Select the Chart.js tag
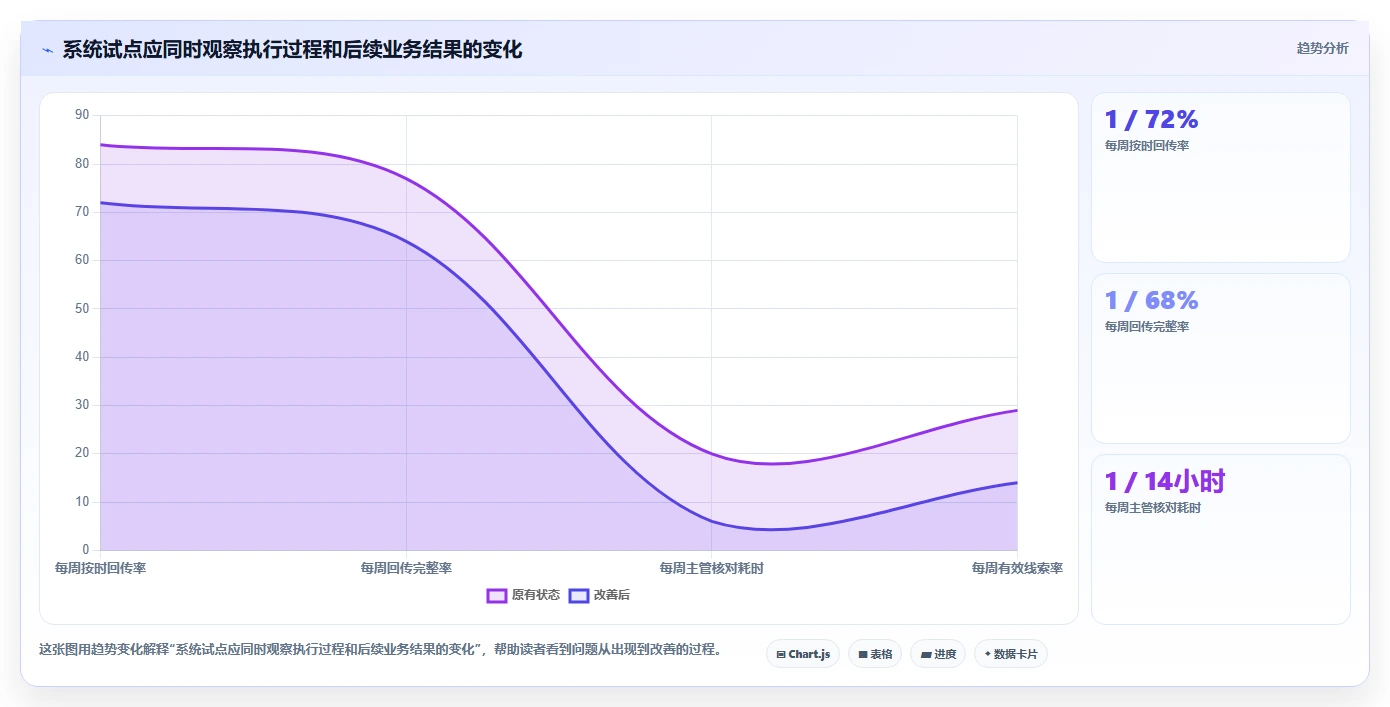 click(803, 654)
